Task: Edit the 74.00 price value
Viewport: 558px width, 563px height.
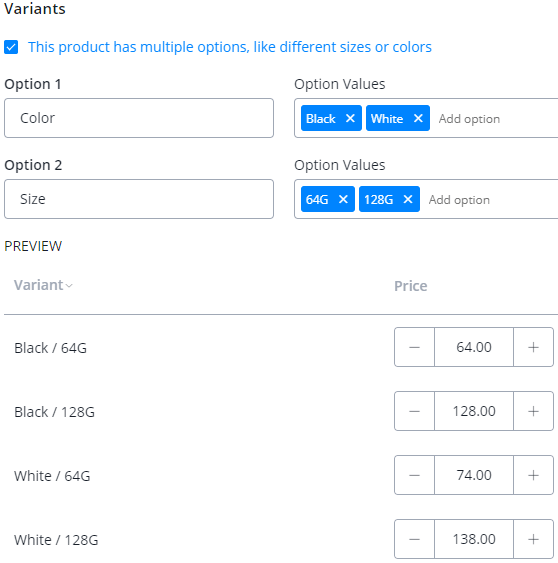Action: 474,475
